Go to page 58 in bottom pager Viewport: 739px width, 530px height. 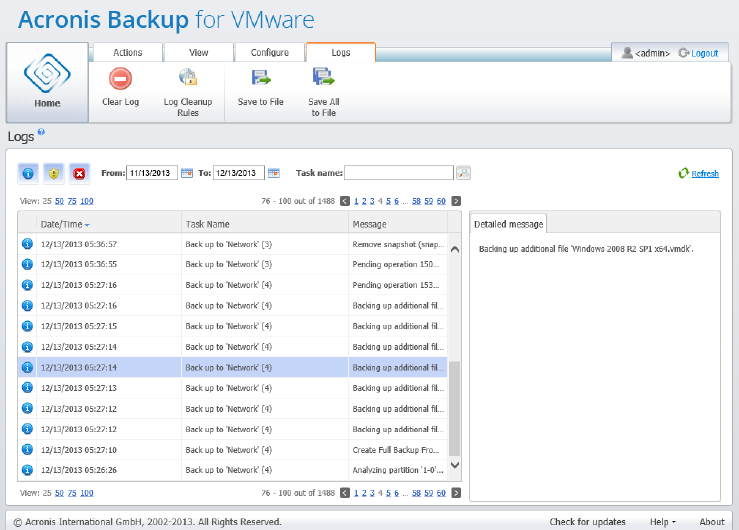click(416, 493)
